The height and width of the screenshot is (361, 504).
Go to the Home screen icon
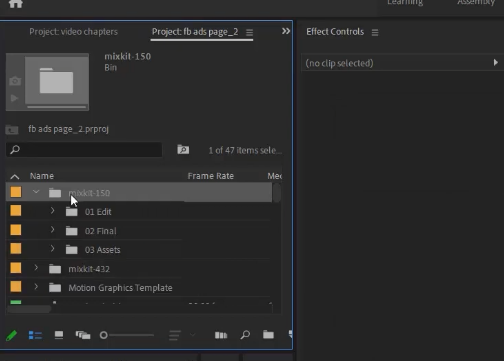tap(15, 3)
